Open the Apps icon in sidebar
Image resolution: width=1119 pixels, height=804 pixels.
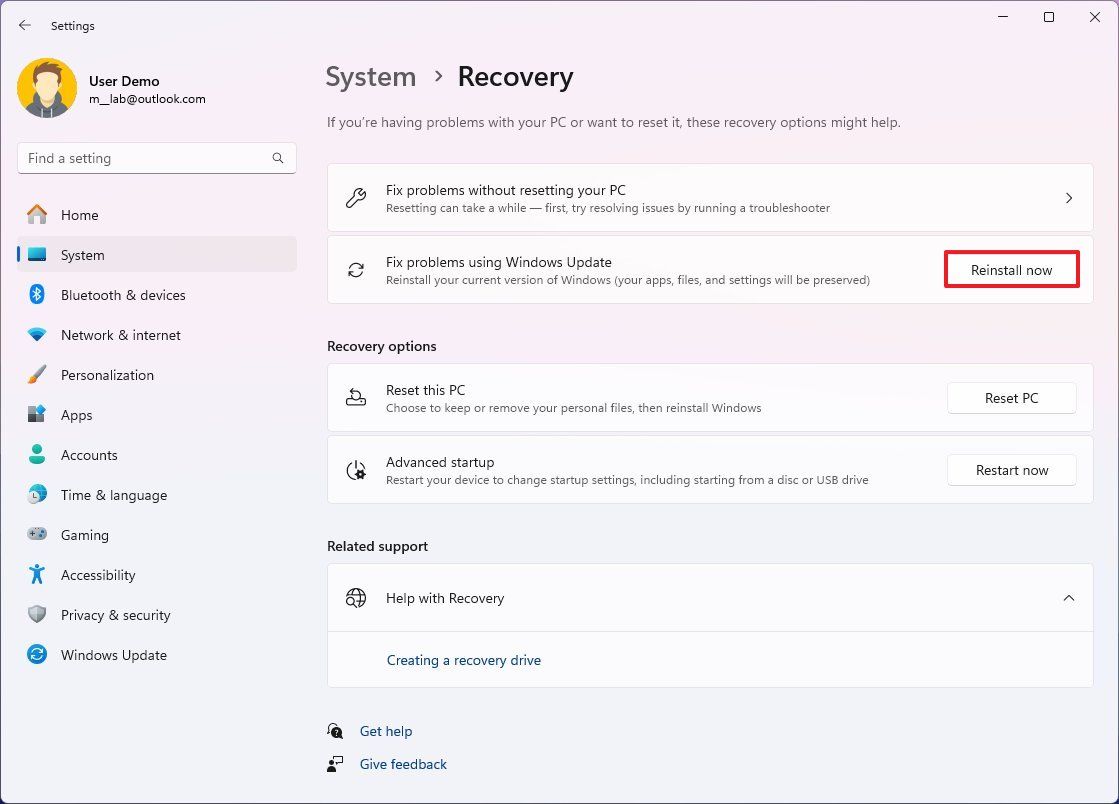(36, 415)
